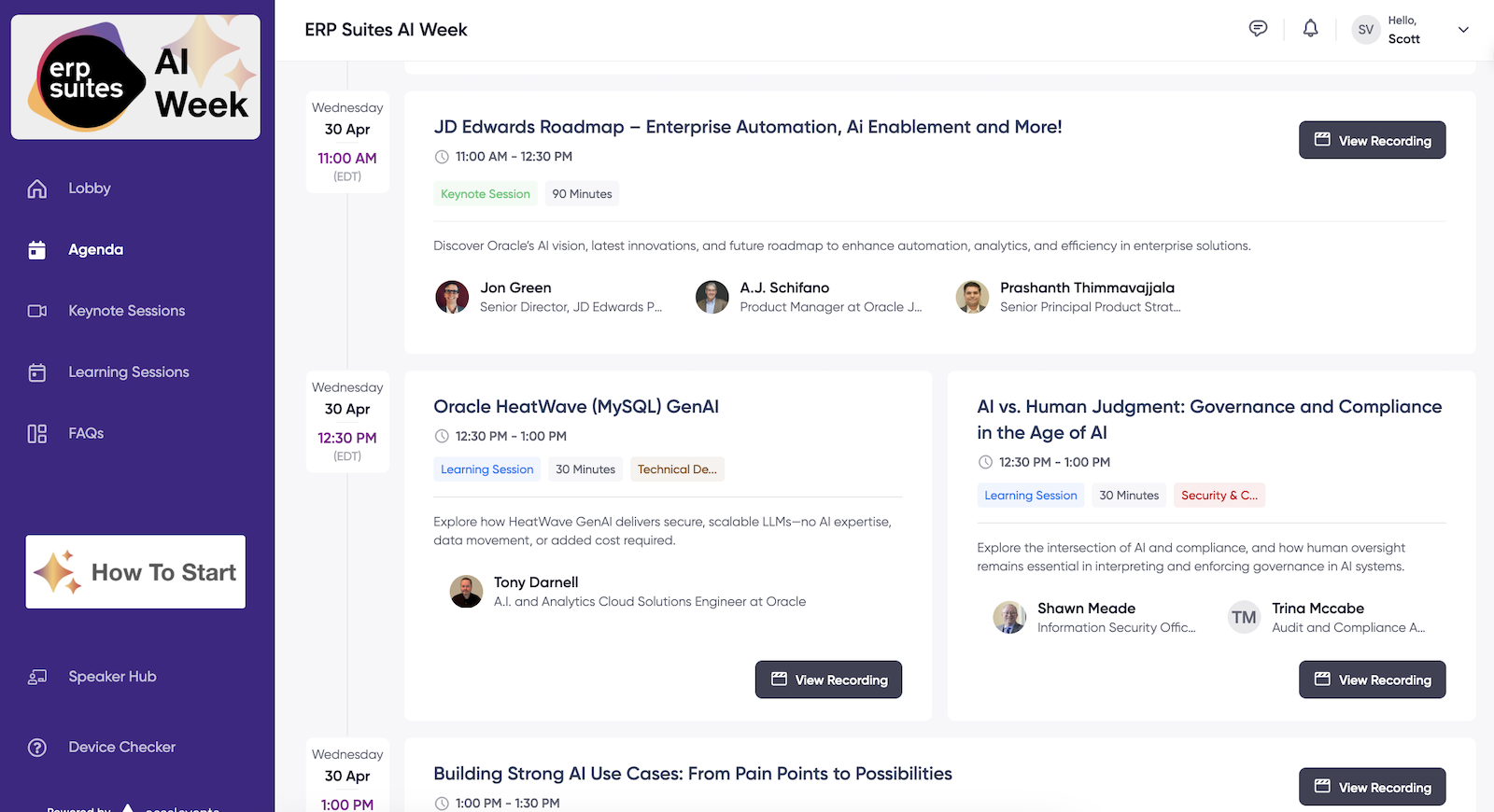Click the SV user avatar
This screenshot has width=1494, height=812.
pyautogui.click(x=1366, y=30)
